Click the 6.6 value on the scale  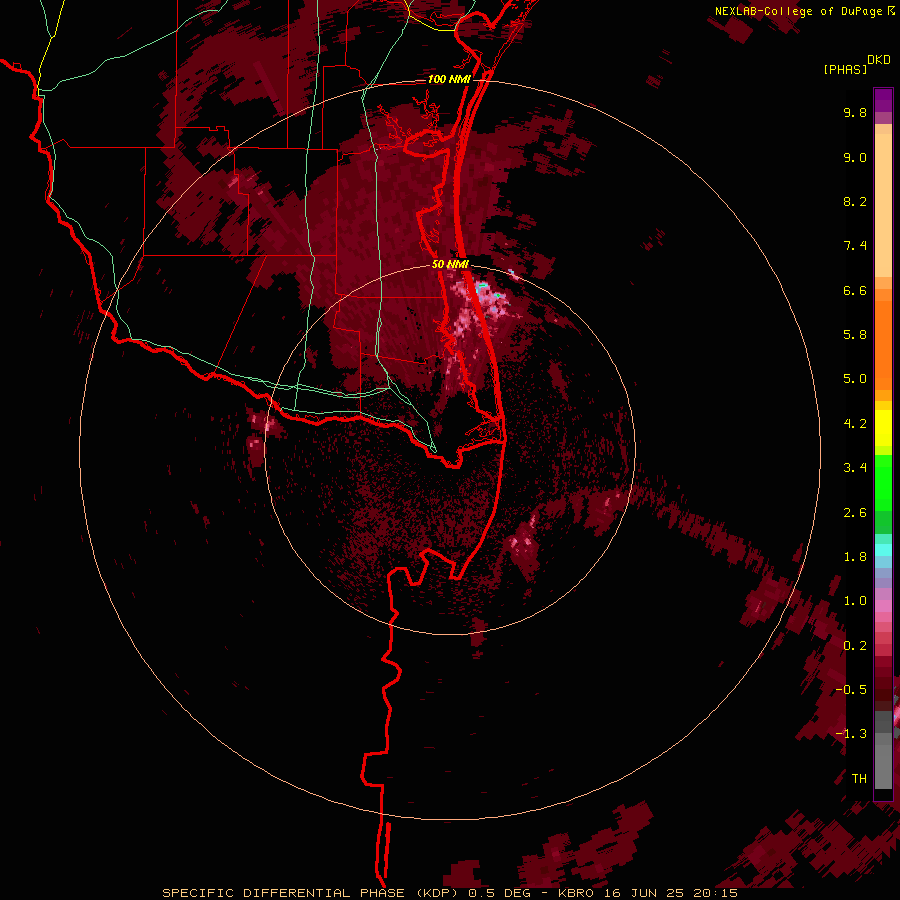coord(855,290)
